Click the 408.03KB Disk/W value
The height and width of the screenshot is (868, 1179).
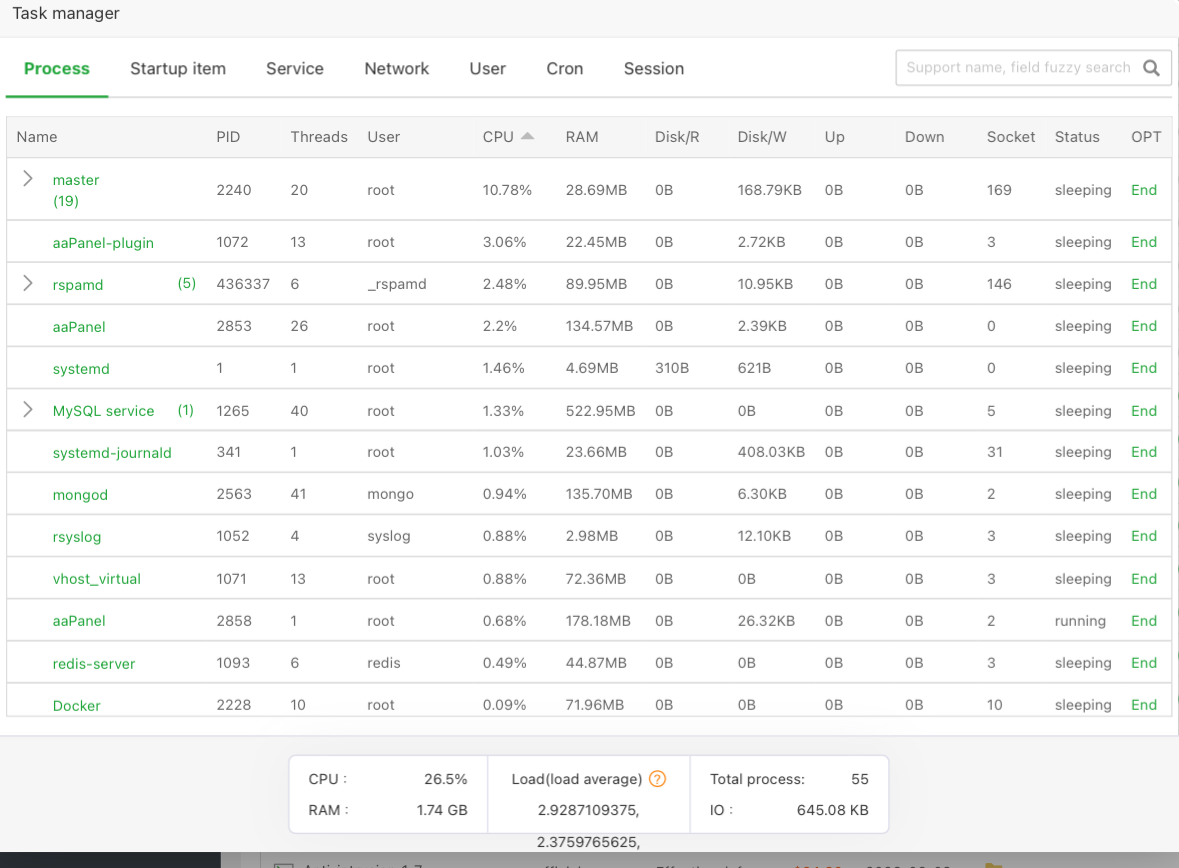click(771, 452)
